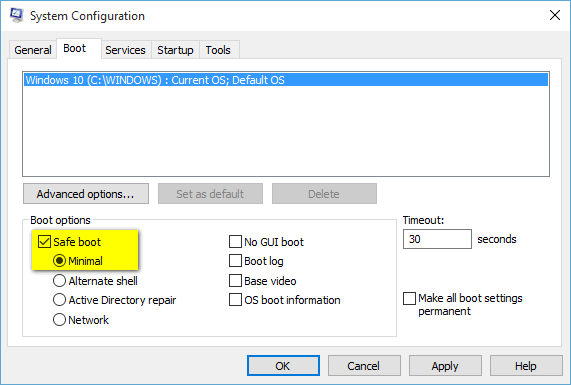Enable Base video option
571x385 pixels.
(x=235, y=281)
